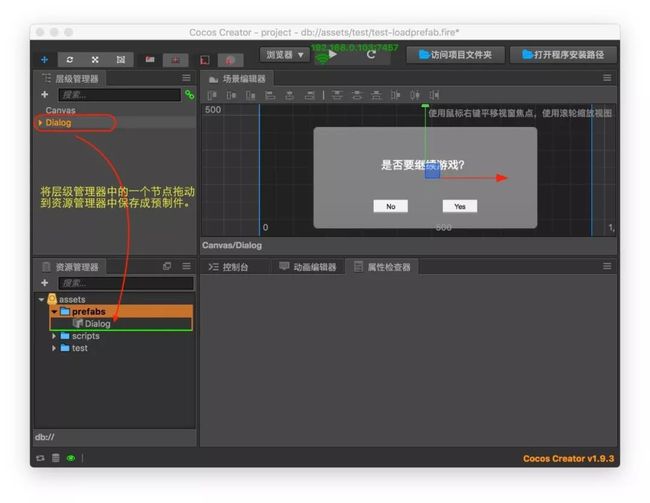650x503 pixels.
Task: Select the Rect transform tool
Action: 121,60
